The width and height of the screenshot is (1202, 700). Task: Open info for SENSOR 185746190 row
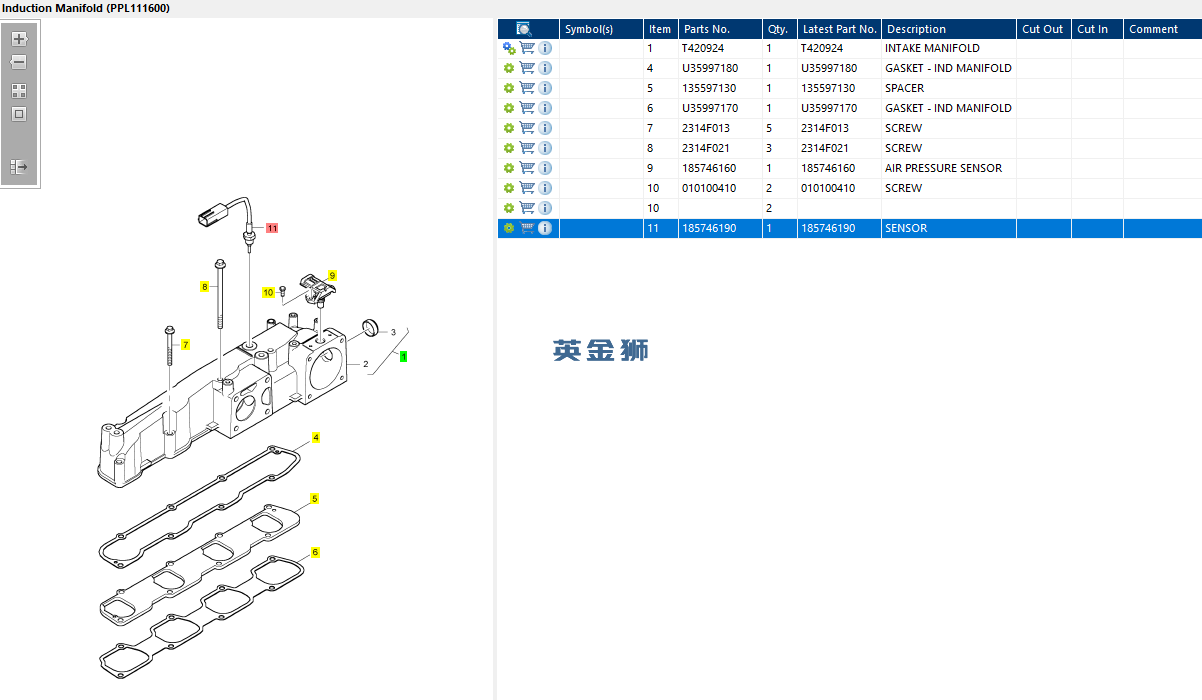pos(545,228)
